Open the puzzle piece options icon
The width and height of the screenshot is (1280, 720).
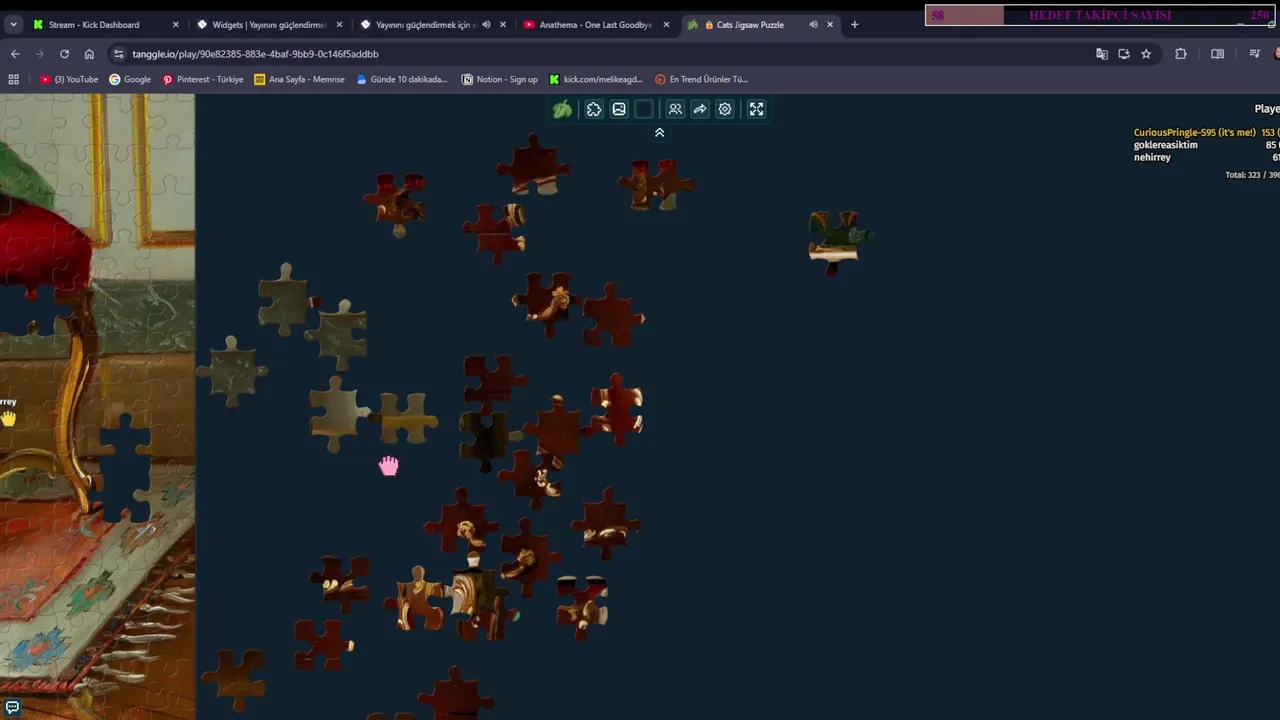pyautogui.click(x=594, y=109)
